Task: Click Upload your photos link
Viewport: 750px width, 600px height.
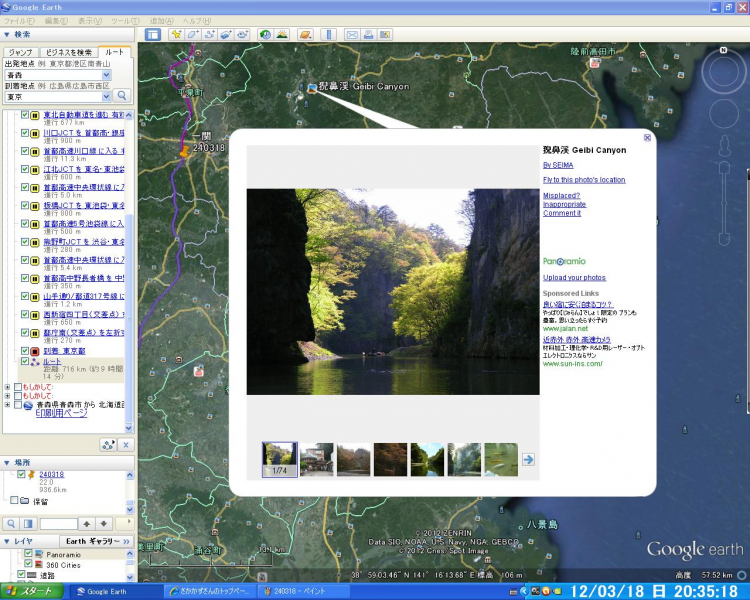Action: click(574, 278)
